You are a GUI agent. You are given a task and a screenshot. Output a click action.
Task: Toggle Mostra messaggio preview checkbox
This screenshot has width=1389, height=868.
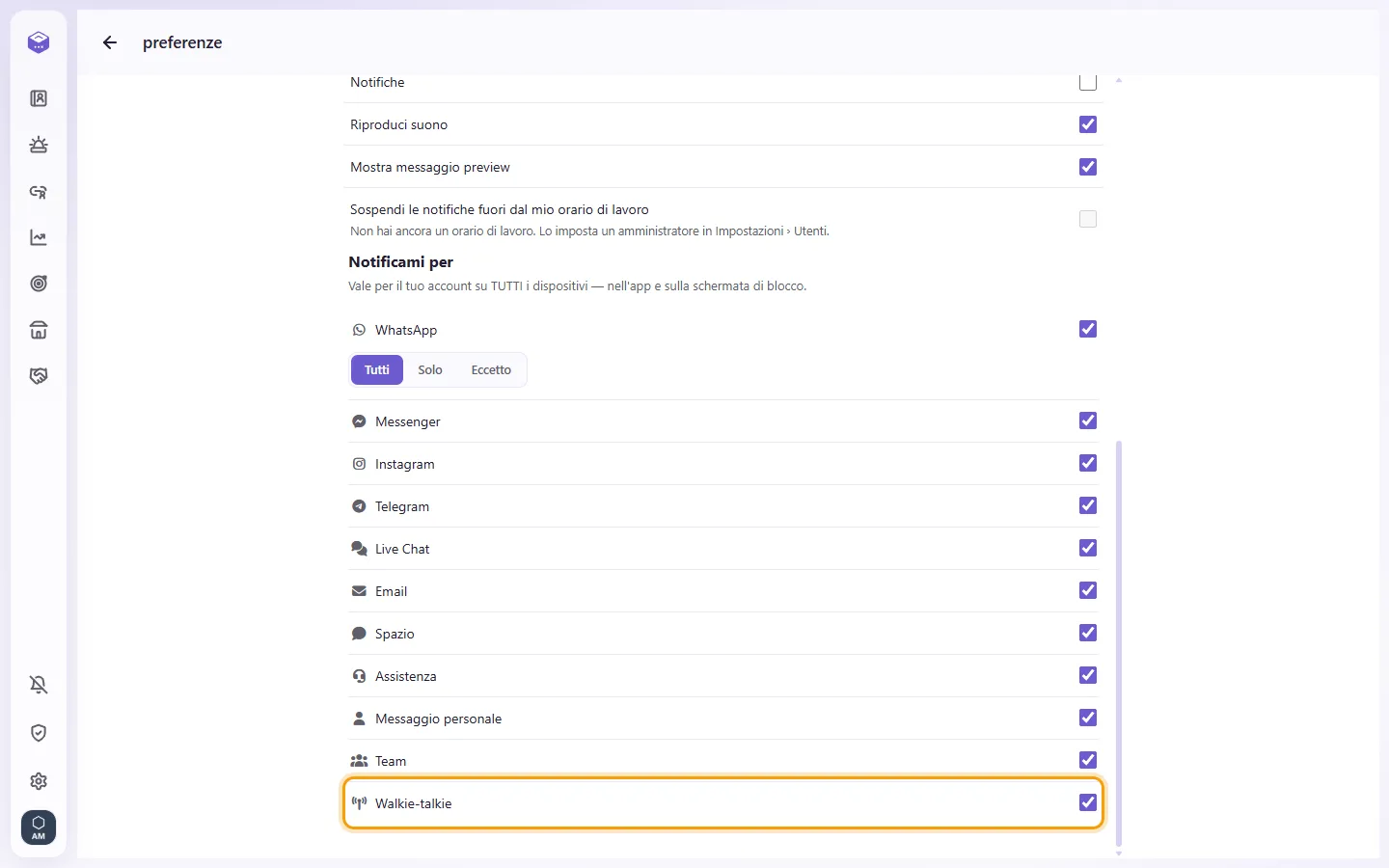point(1088,167)
